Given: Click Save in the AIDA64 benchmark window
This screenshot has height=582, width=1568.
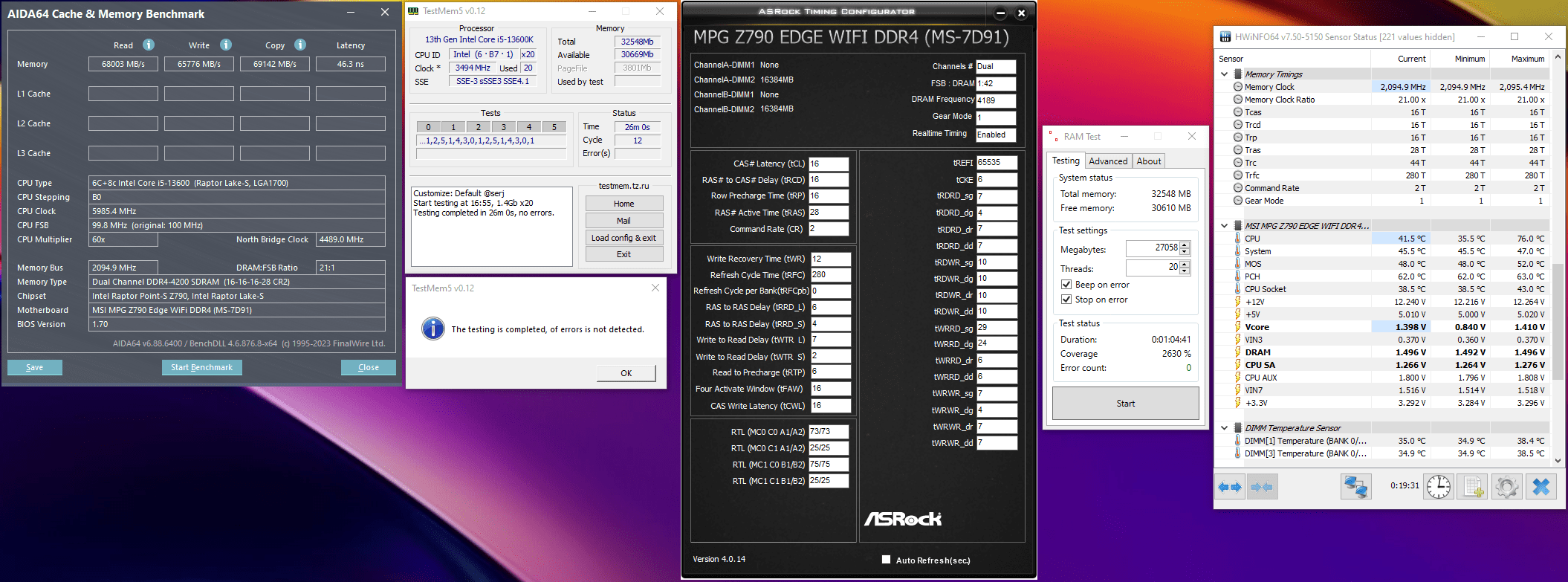Looking at the screenshot, I should (35, 367).
